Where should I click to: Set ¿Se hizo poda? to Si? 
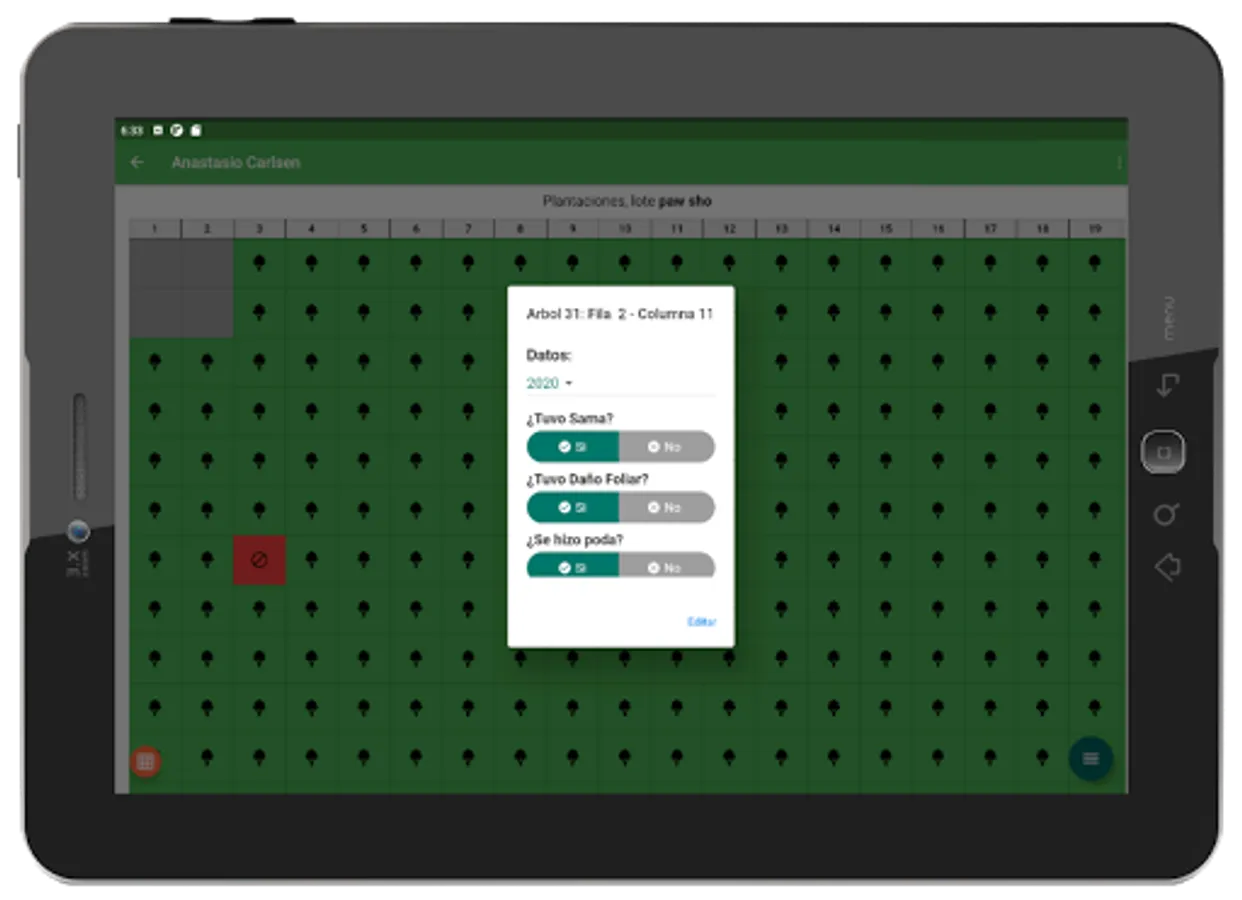coord(573,565)
